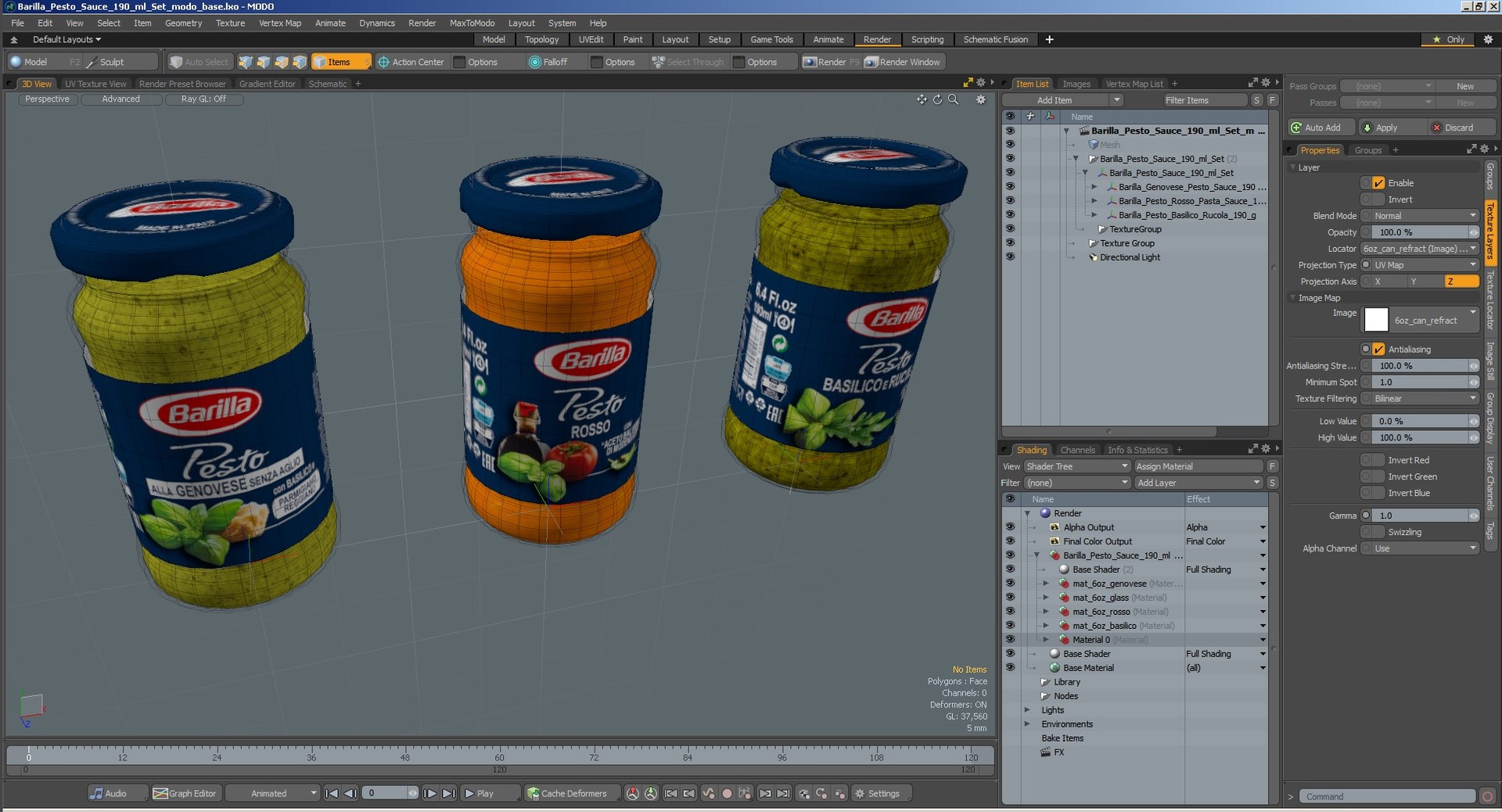This screenshot has width=1502, height=812.
Task: Open the 3D viewport settings gear
Action: 981,99
